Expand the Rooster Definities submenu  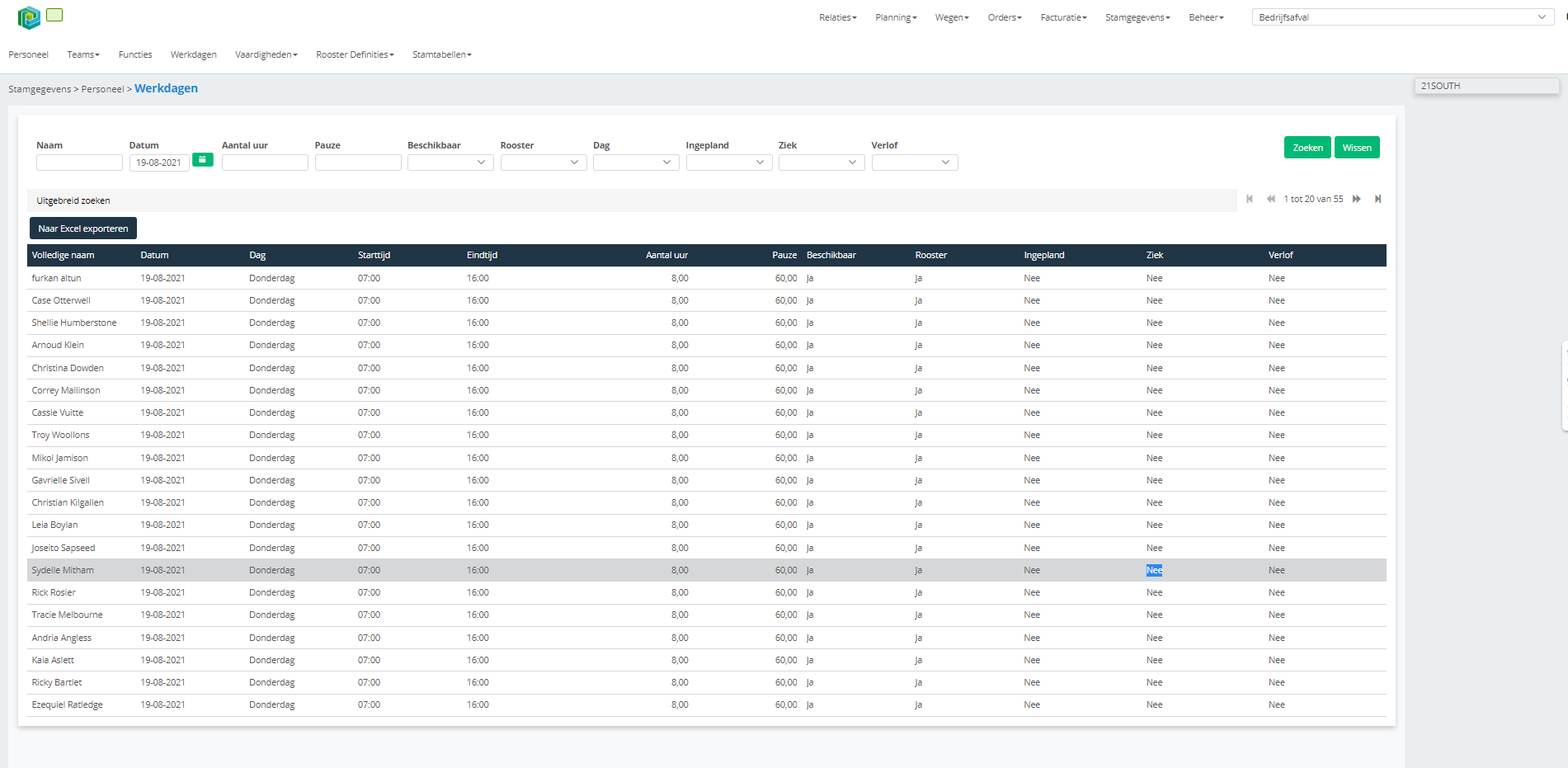point(356,54)
